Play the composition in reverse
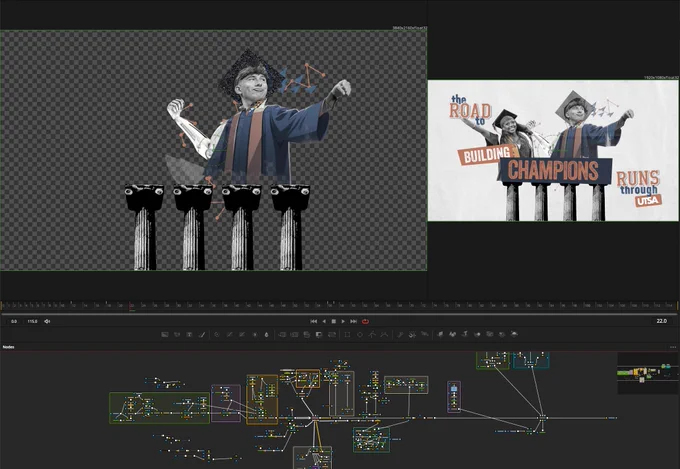 pos(324,321)
